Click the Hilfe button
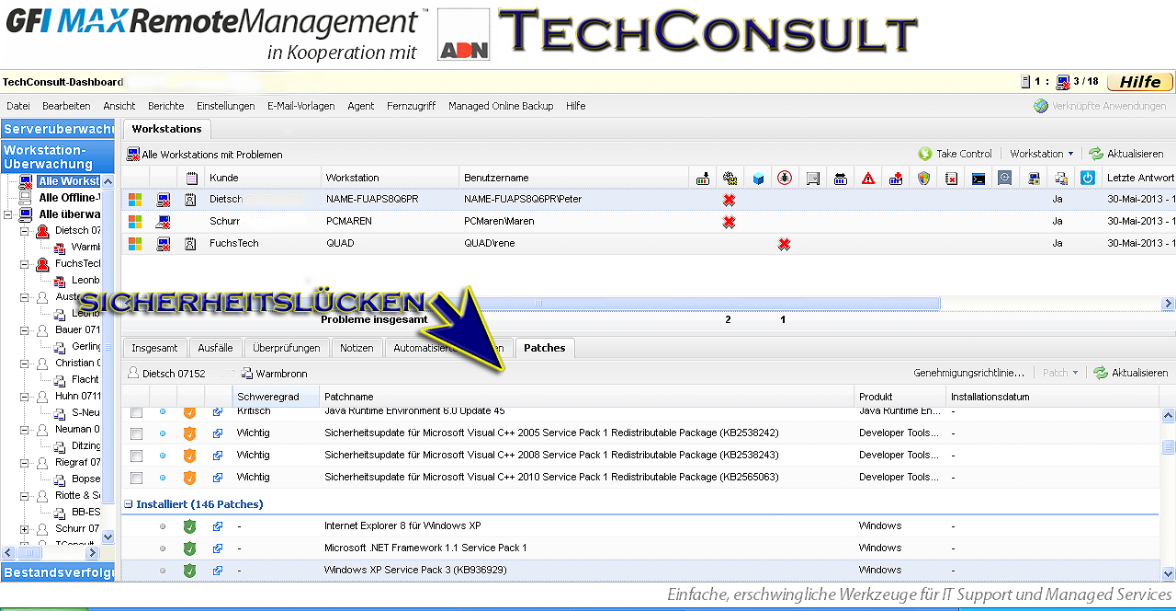The image size is (1176, 611). point(1140,82)
